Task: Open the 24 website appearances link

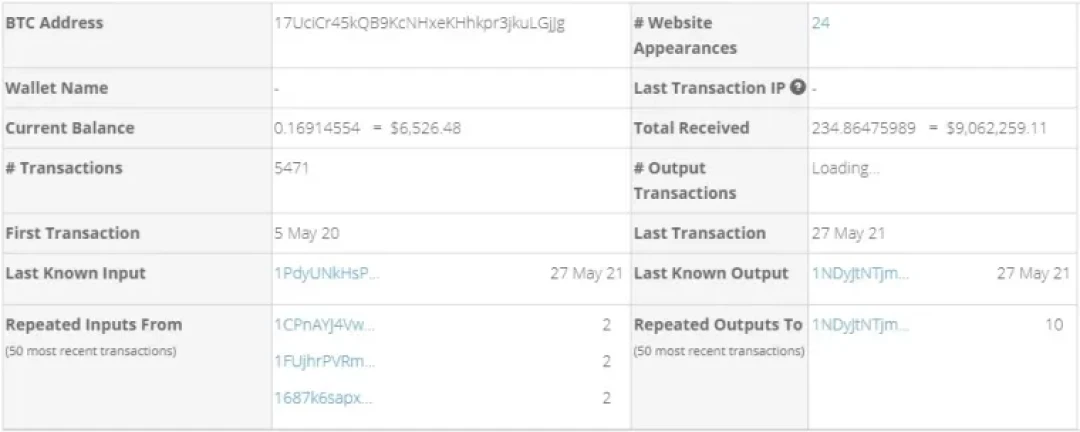Action: (820, 23)
